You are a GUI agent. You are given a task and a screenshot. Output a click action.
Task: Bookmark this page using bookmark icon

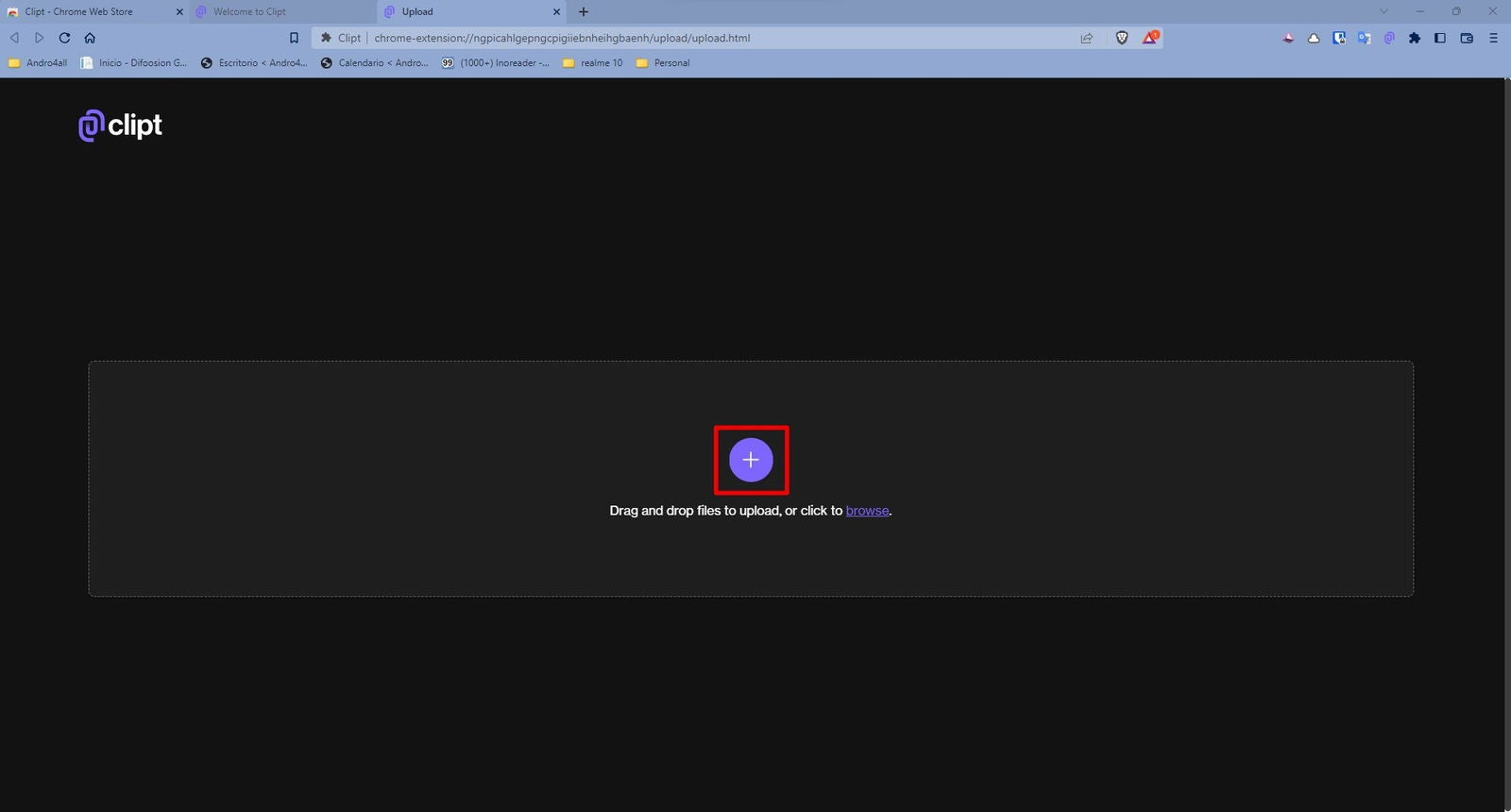click(294, 38)
